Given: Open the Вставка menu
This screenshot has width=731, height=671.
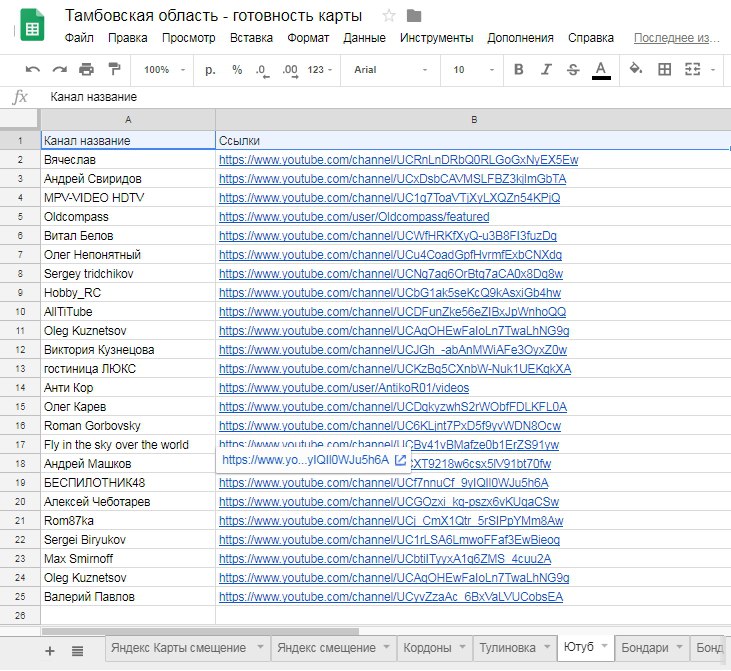Looking at the screenshot, I should [x=251, y=38].
